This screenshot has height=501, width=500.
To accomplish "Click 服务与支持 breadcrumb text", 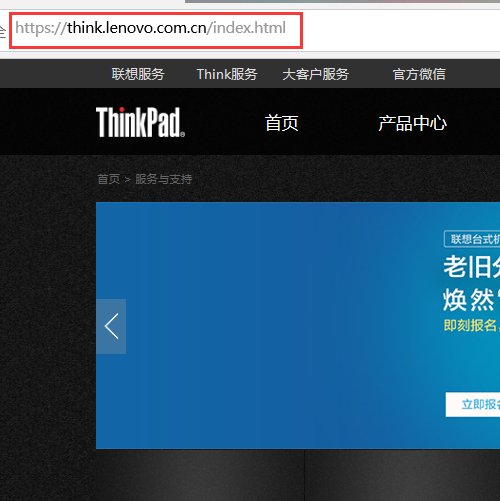I will [x=163, y=179].
